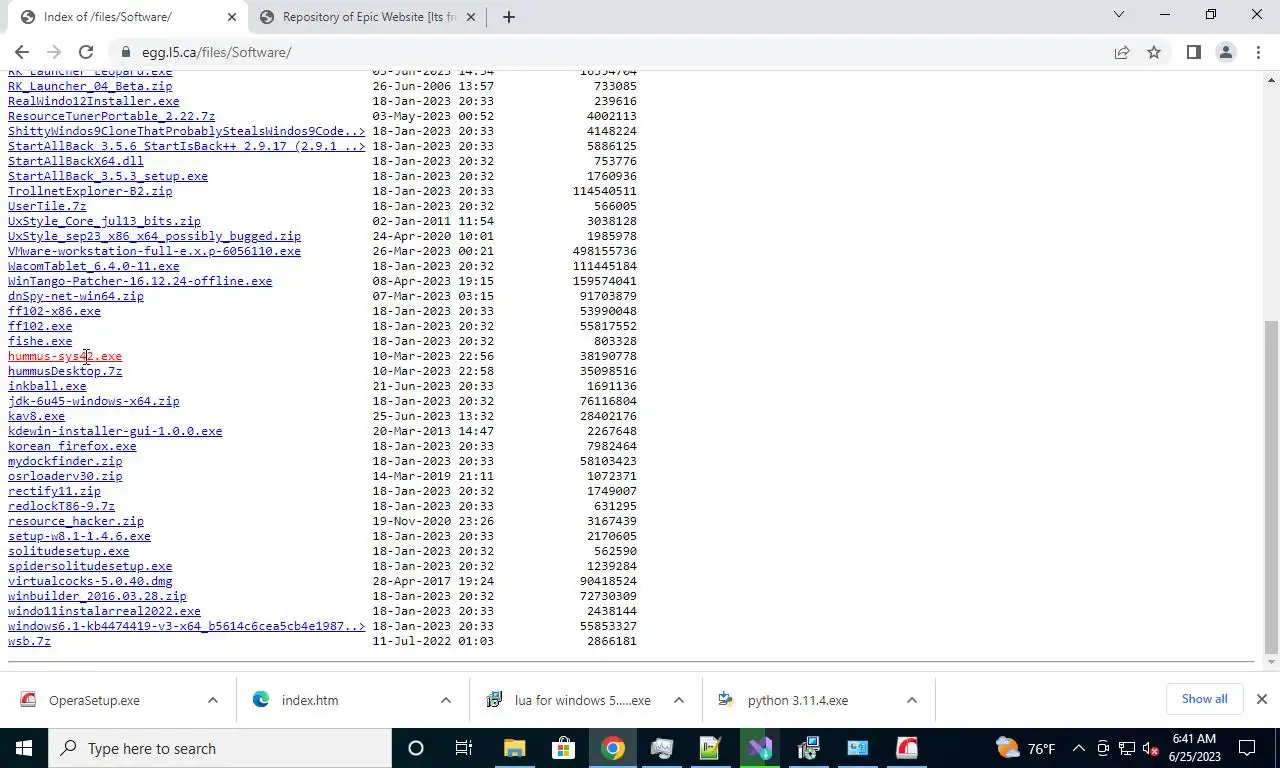This screenshot has height=768, width=1280.
Task: Close the 'Index of /files/Software/' tab
Action: tap(232, 17)
